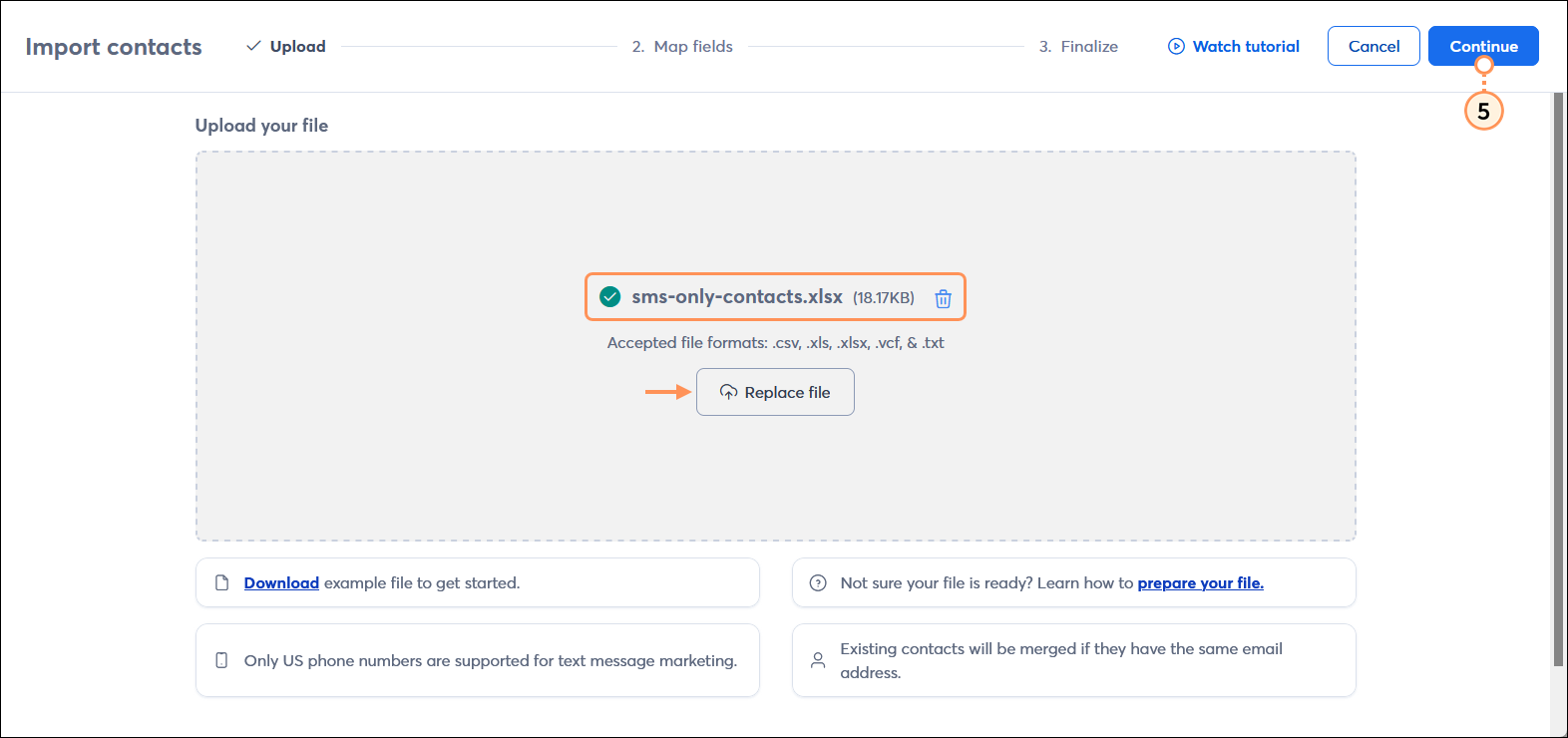The height and width of the screenshot is (738, 1568).
Task: Click the question mark icon by Not sure
Action: (x=818, y=582)
